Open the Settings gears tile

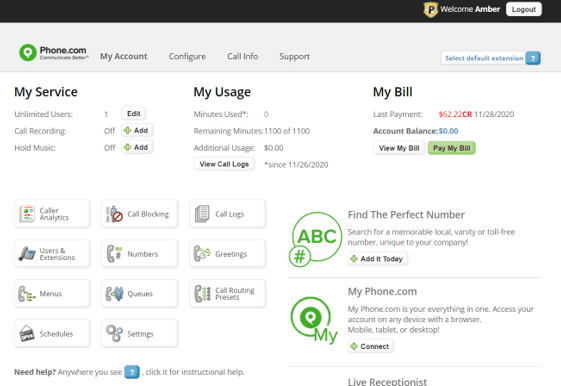tap(140, 333)
